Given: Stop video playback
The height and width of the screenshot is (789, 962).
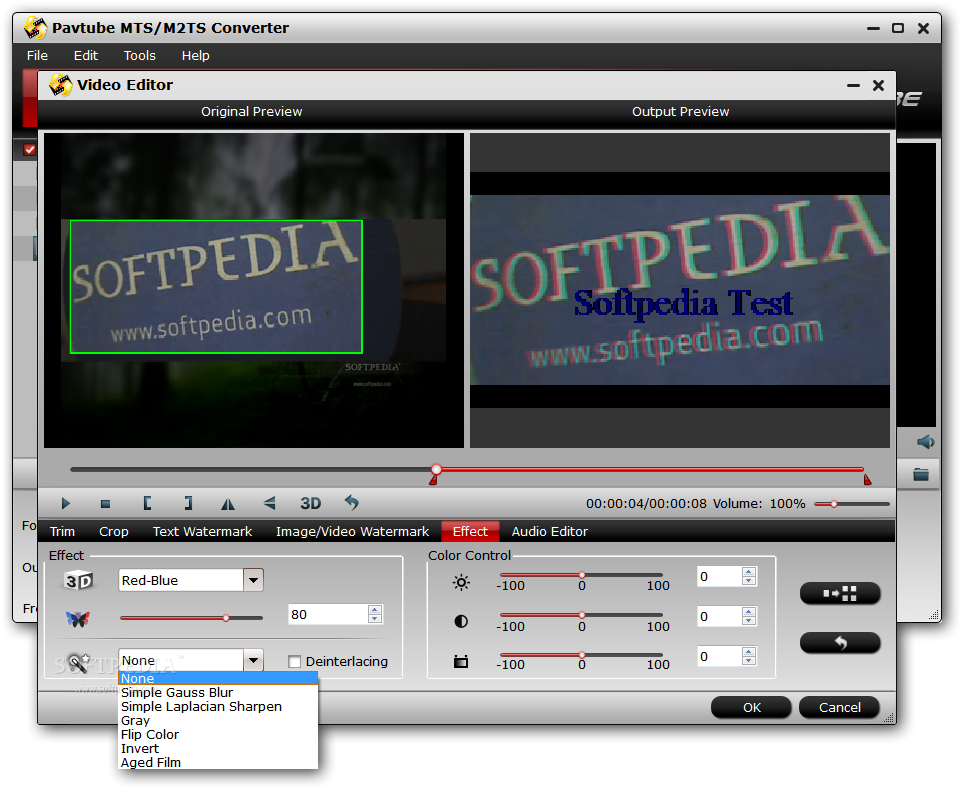Looking at the screenshot, I should point(106,504).
